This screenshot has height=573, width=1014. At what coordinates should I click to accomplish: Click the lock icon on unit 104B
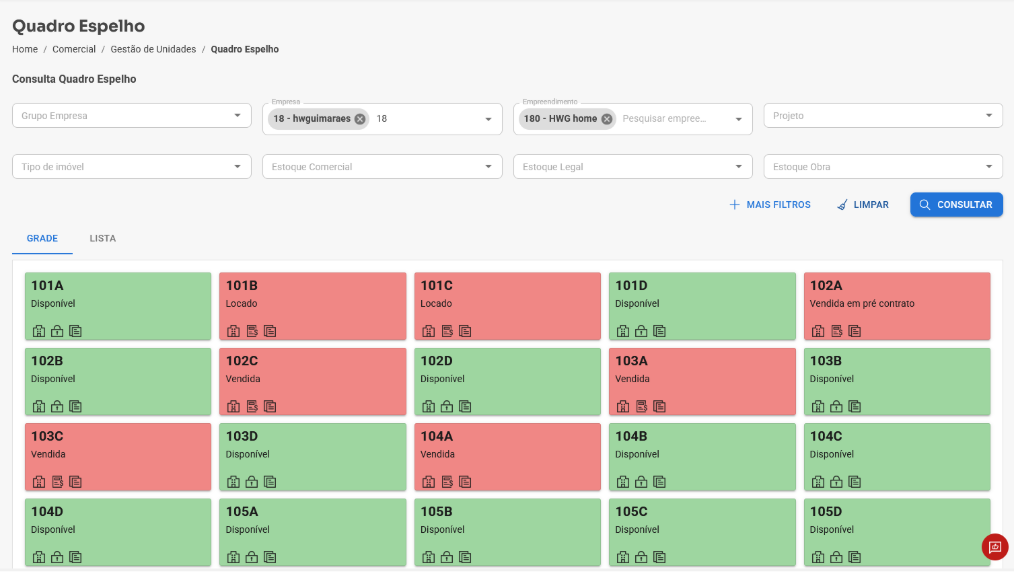pos(641,482)
